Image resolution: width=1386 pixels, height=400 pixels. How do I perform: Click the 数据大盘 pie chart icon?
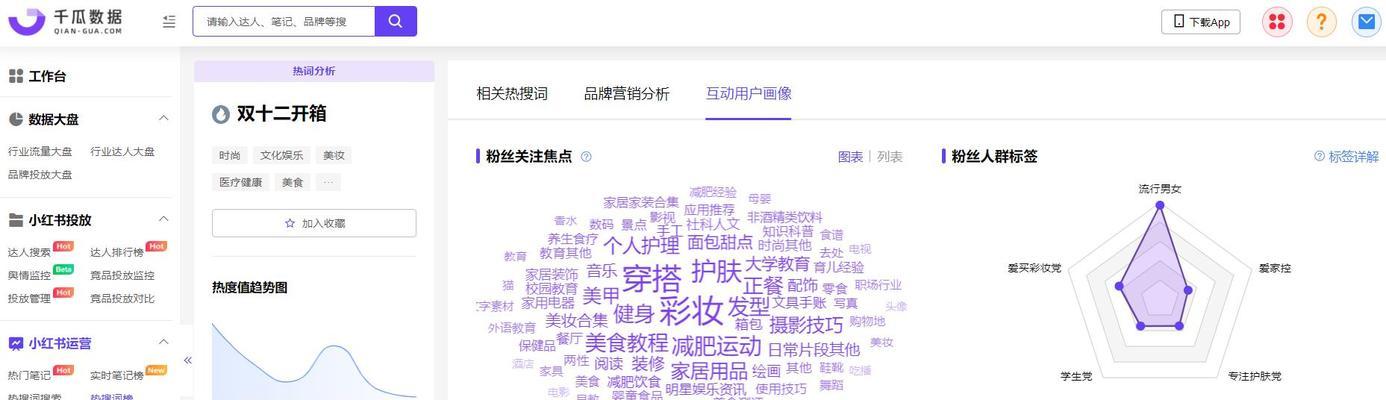tap(16, 119)
